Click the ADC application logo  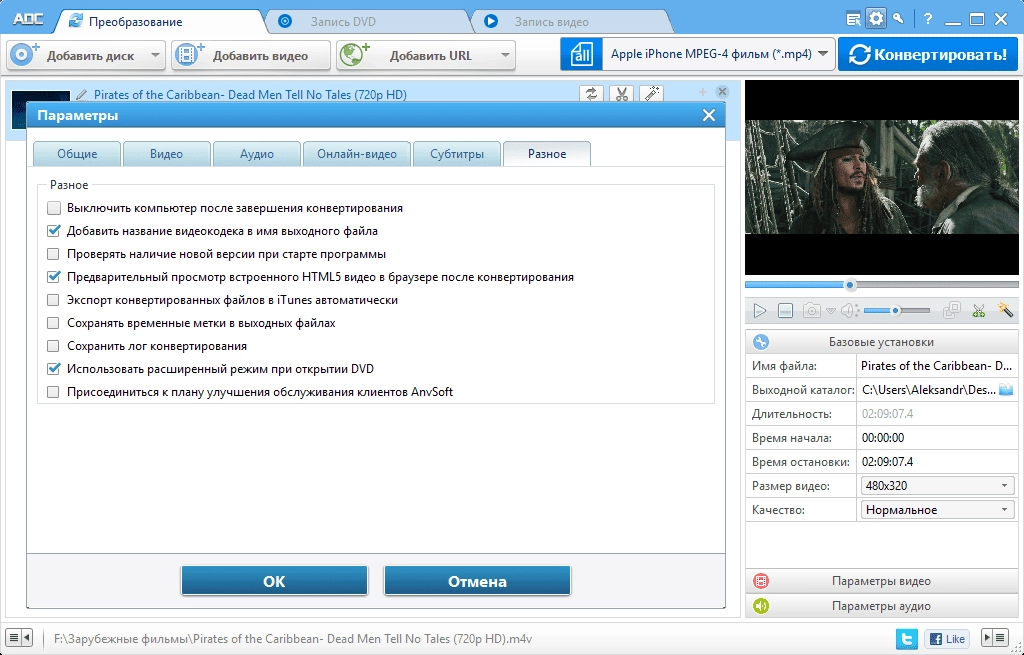point(28,20)
